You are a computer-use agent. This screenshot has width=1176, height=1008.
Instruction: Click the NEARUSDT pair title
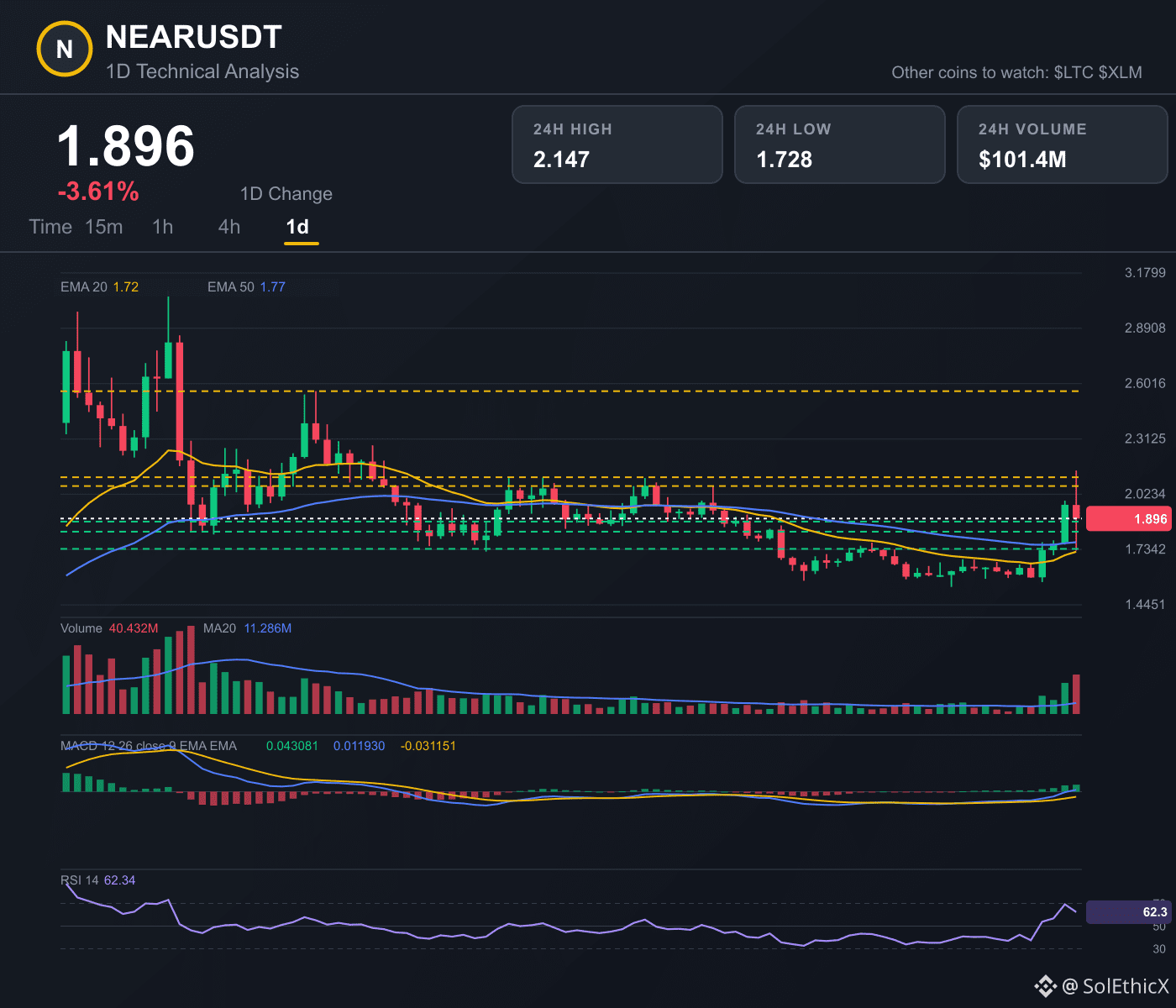point(194,37)
